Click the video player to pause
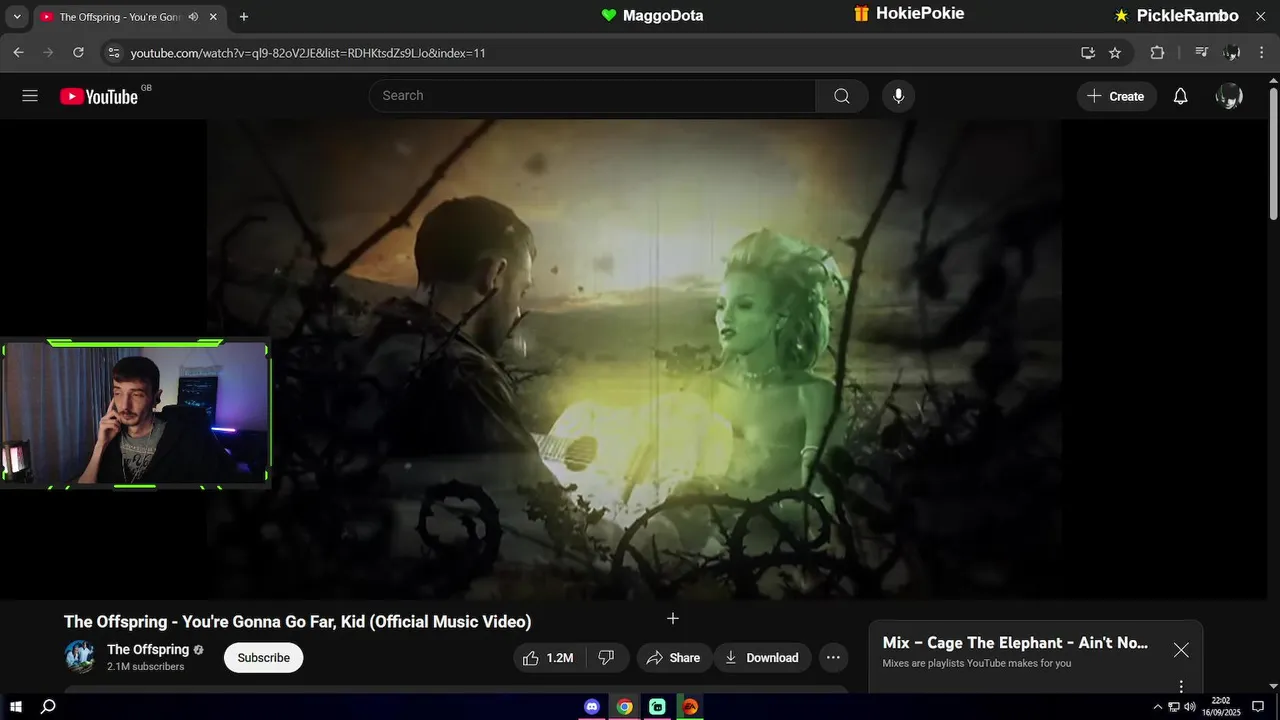The image size is (1280, 720). click(634, 359)
